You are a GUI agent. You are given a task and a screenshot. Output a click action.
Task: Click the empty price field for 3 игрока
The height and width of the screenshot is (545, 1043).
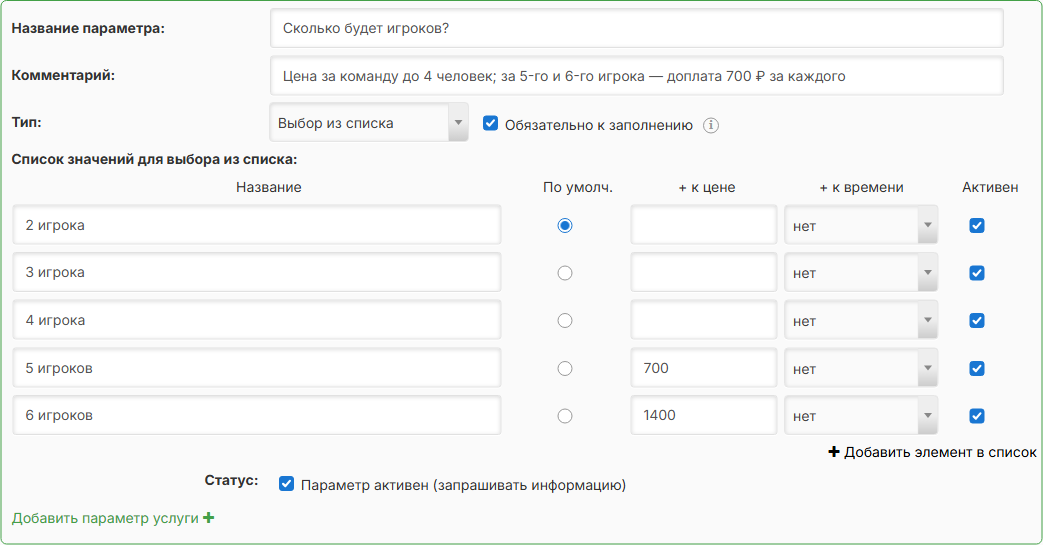click(x=704, y=272)
